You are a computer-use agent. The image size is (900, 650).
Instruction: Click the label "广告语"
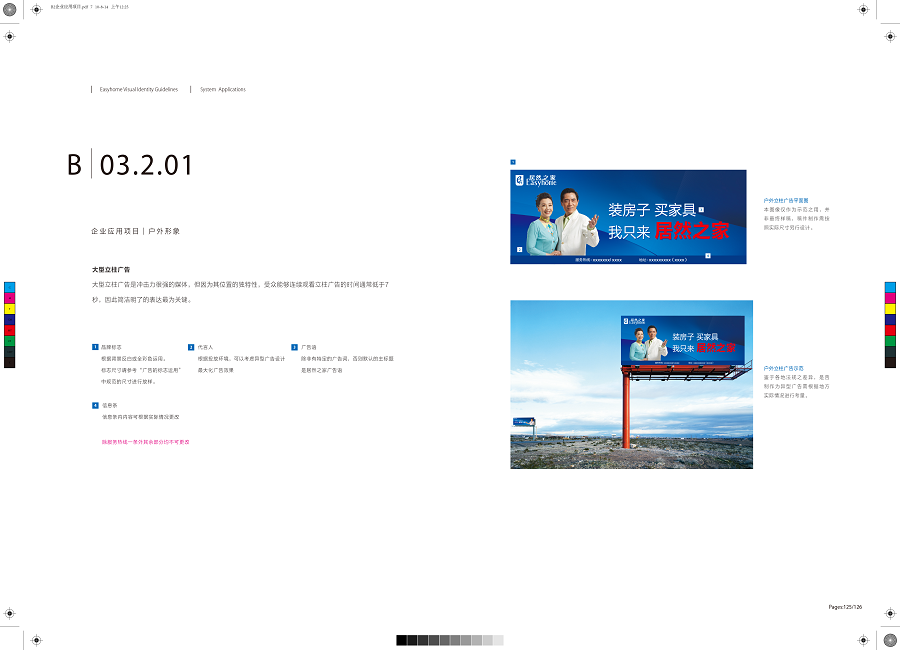(309, 347)
